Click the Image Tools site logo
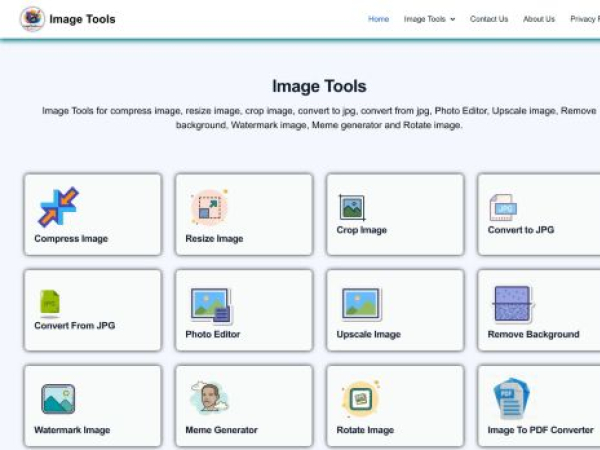The image size is (600, 450). click(x=32, y=19)
